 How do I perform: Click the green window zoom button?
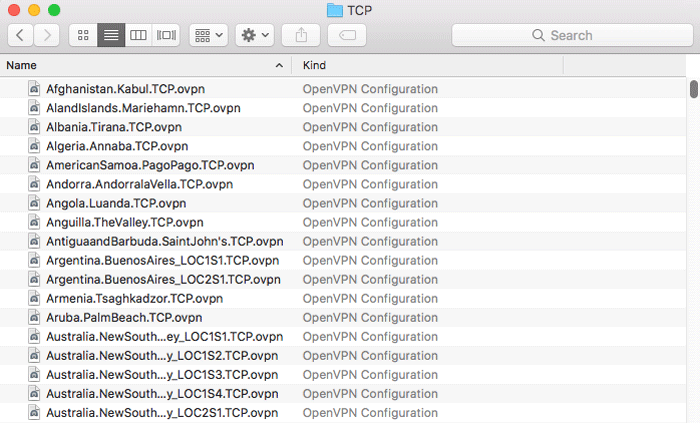tap(54, 10)
